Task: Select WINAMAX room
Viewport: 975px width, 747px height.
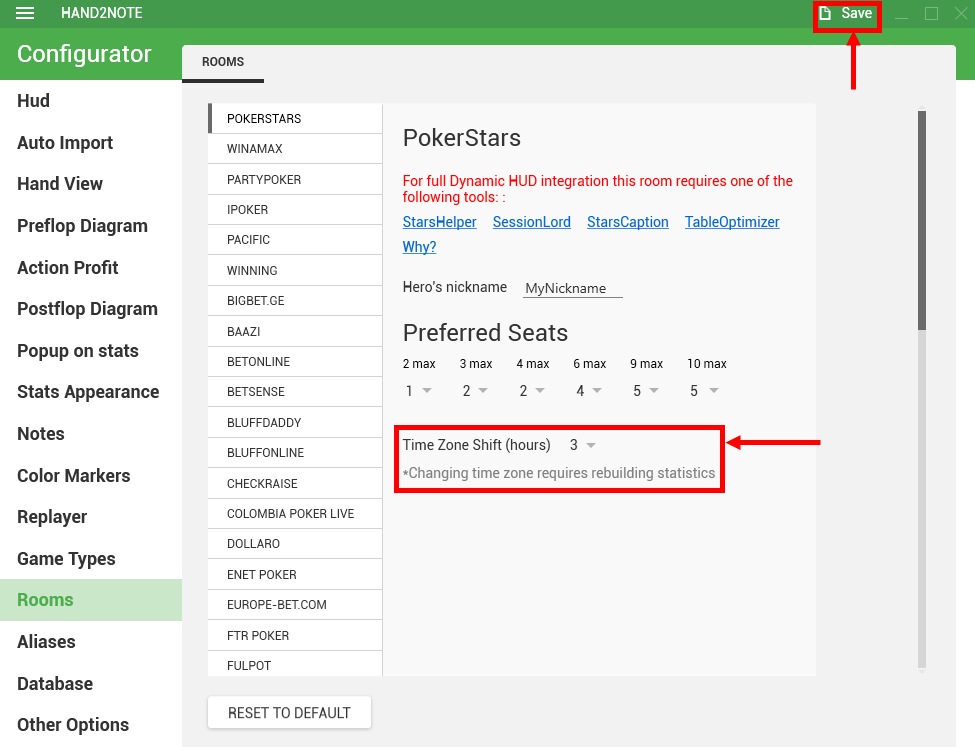Action: [x=295, y=149]
